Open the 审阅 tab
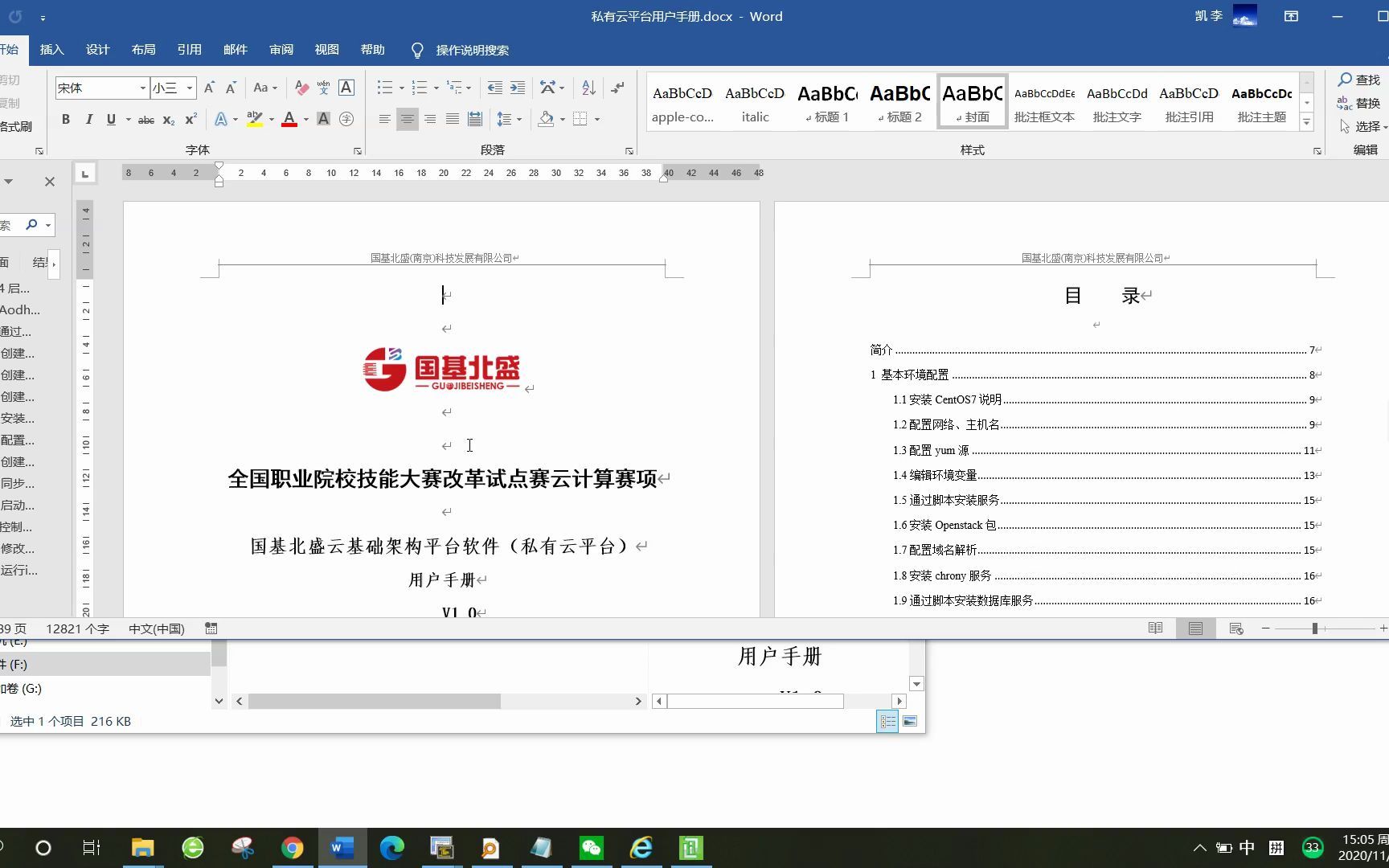Screen dimensions: 1389x868 [281, 50]
